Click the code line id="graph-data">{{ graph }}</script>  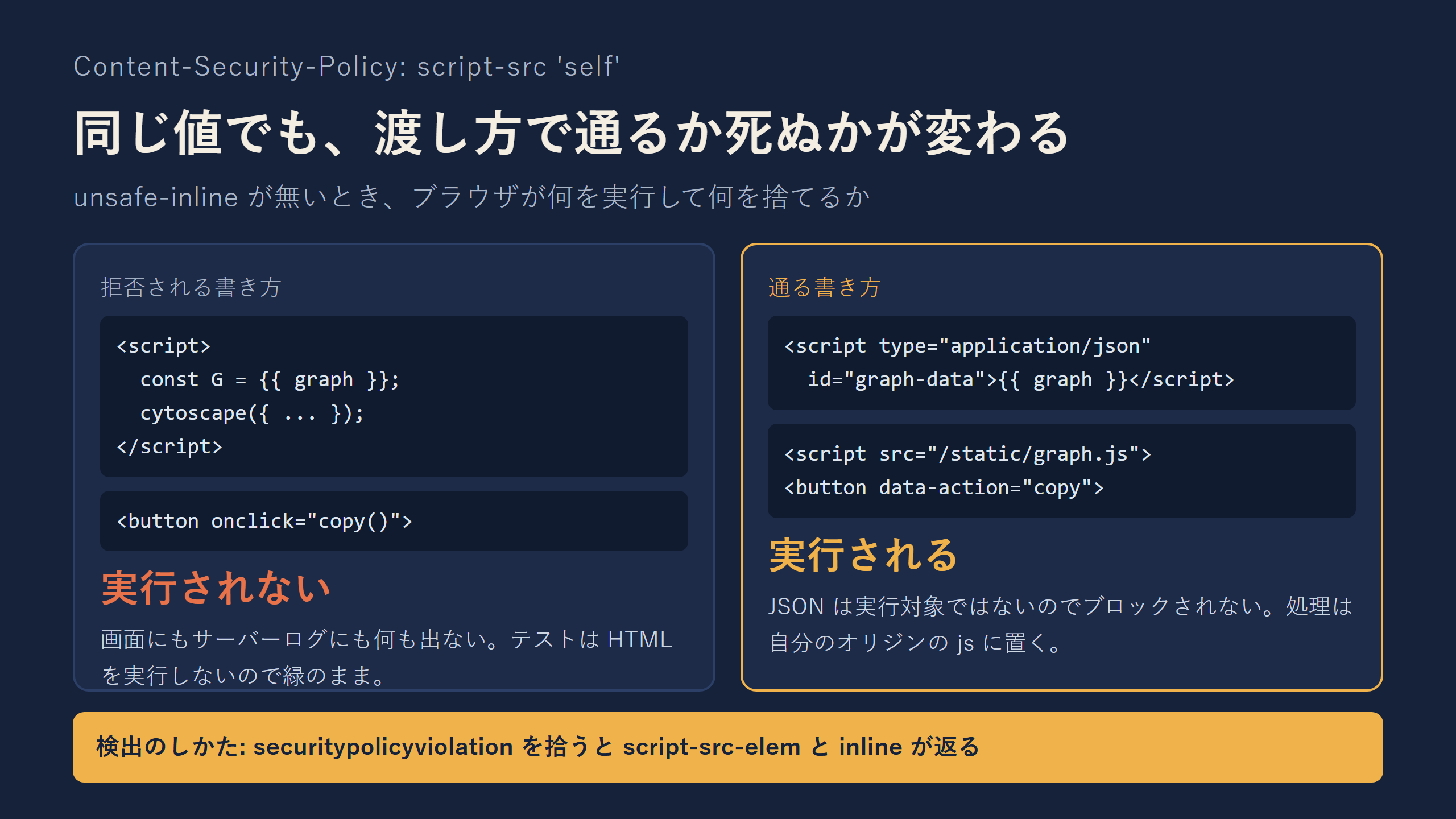click(1021, 379)
